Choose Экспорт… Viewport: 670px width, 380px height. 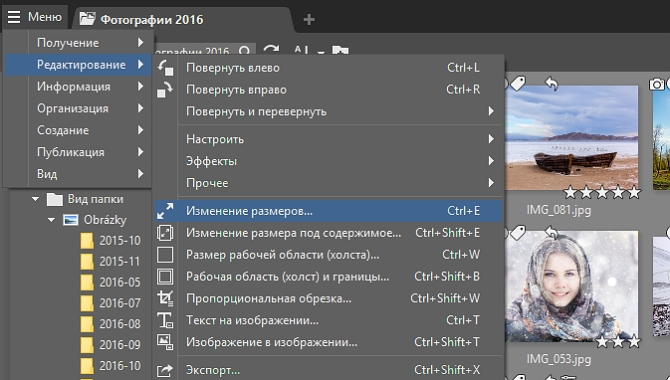click(328, 370)
